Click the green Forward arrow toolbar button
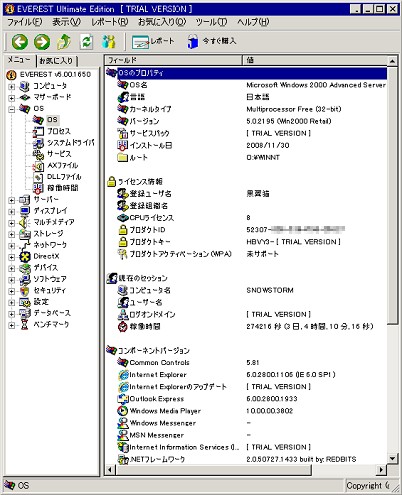The image size is (402, 495). (42, 42)
